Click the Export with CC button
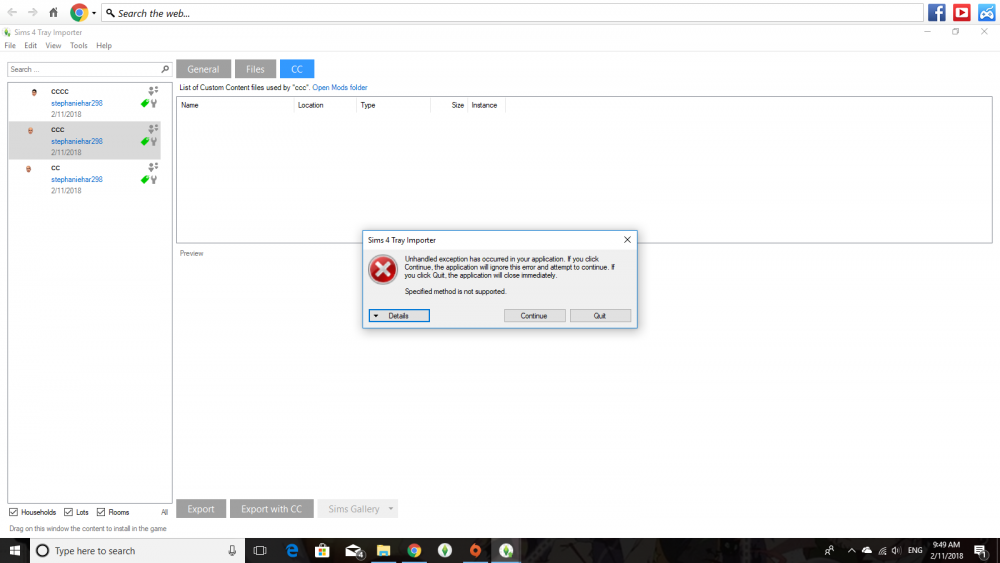This screenshot has height=563, width=1000. coord(272,509)
